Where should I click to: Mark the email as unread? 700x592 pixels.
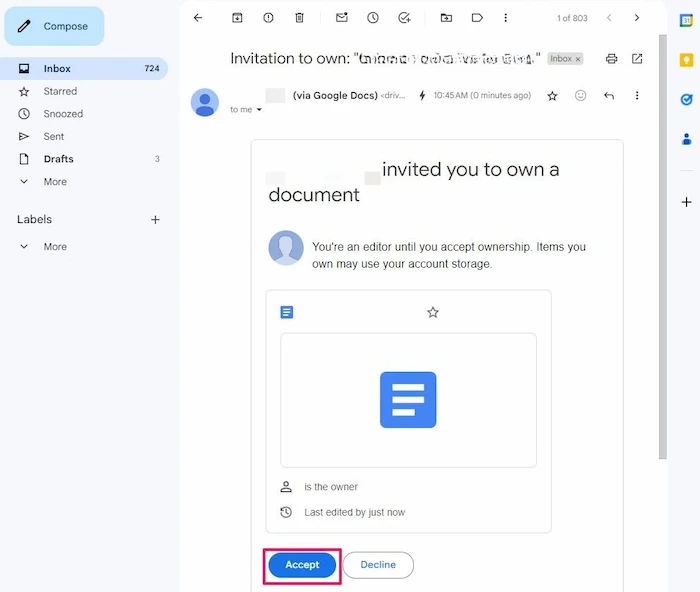[x=342, y=18]
